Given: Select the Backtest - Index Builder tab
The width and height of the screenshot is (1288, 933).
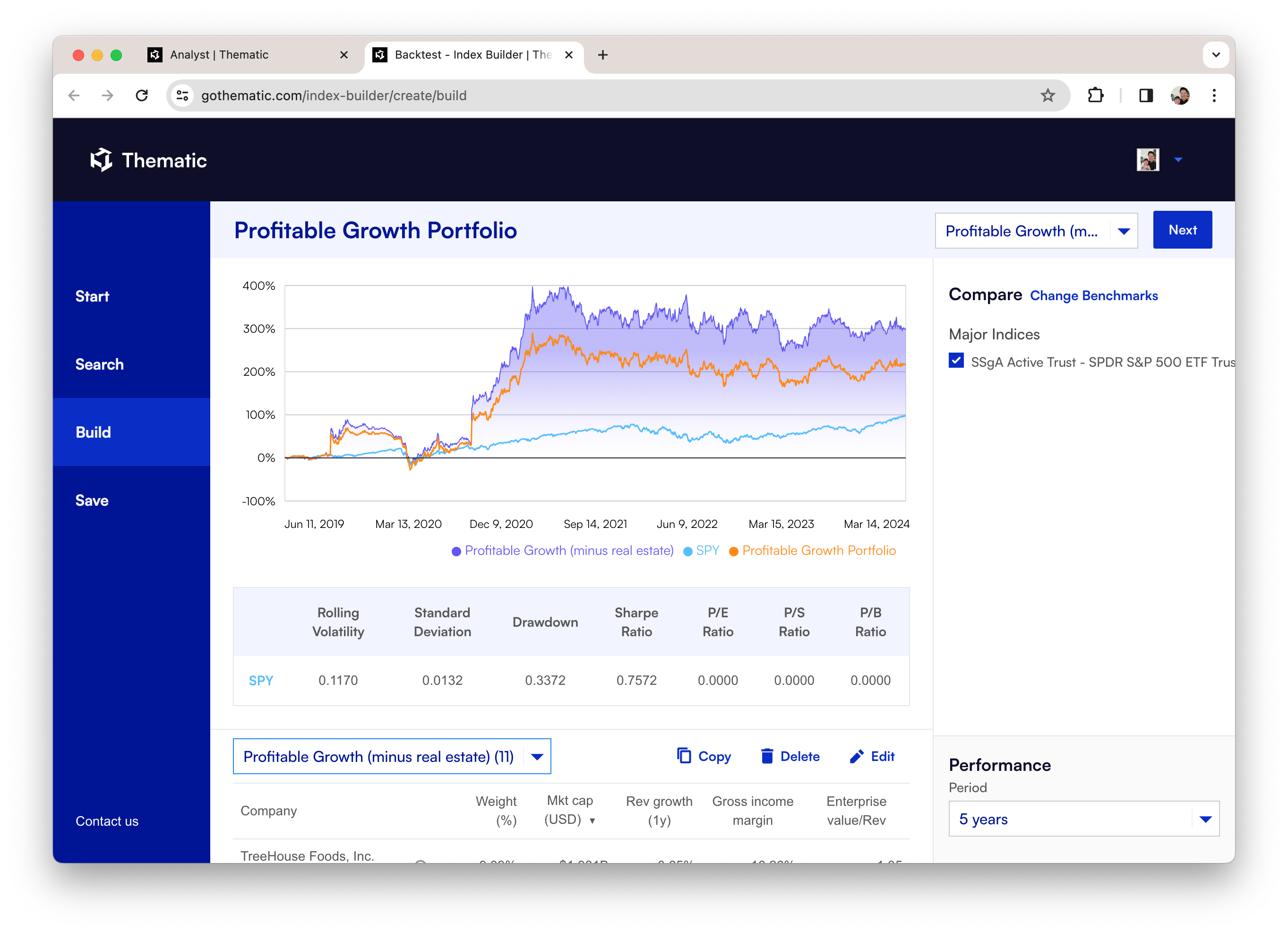Looking at the screenshot, I should point(473,54).
